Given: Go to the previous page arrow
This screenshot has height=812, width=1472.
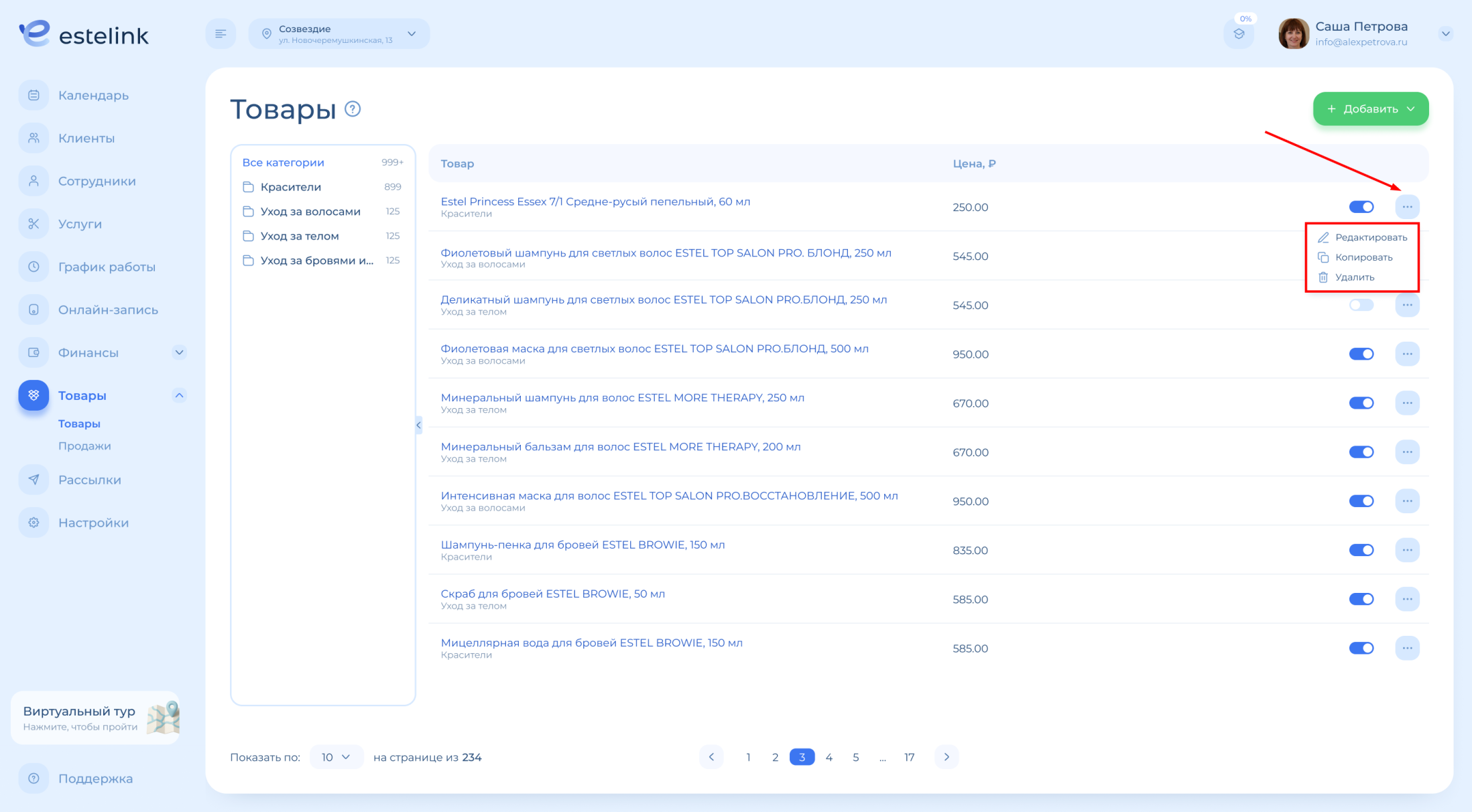Looking at the screenshot, I should point(711,757).
